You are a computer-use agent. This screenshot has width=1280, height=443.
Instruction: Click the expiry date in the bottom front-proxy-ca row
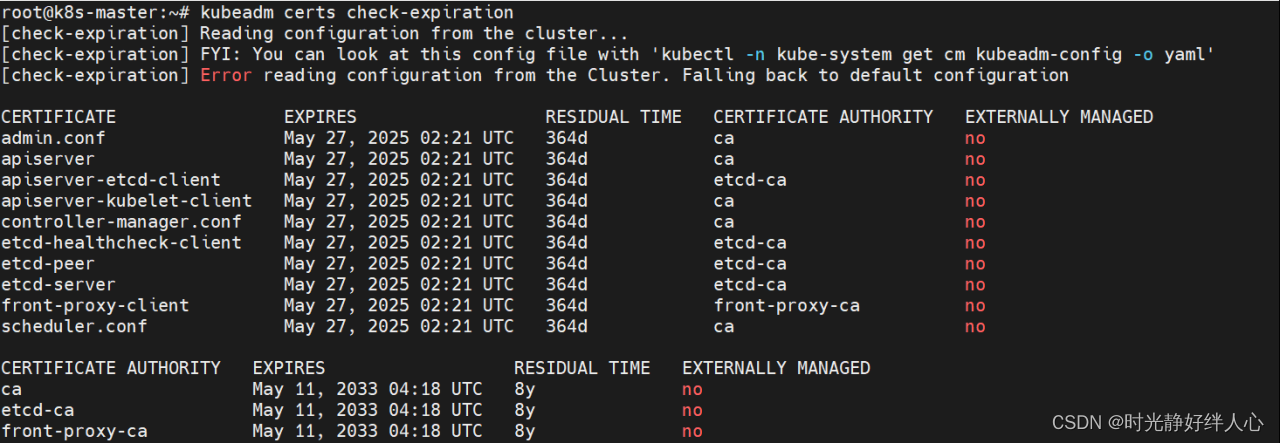point(367,431)
